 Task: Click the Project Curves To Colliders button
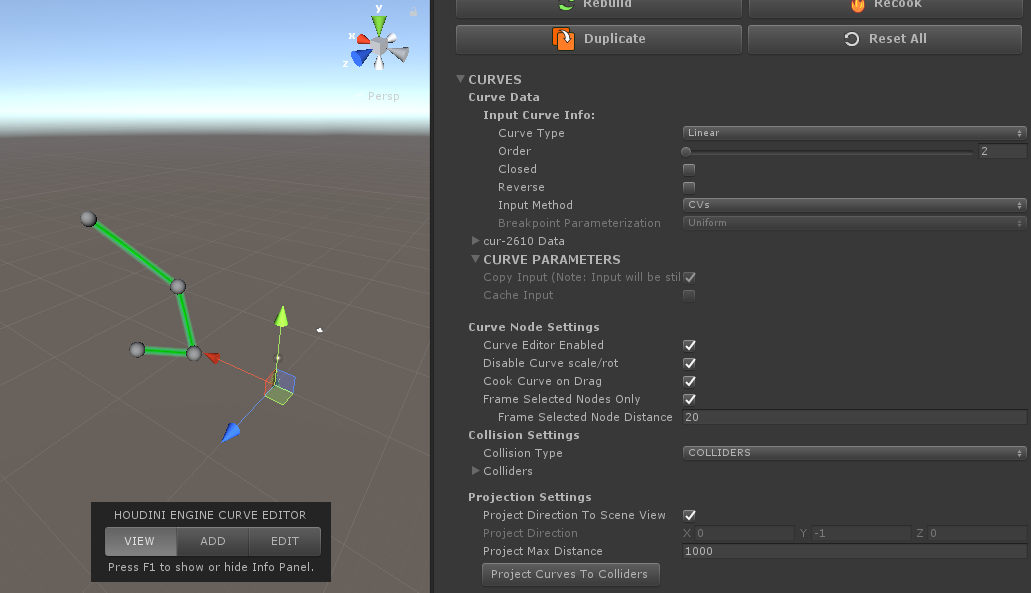click(x=569, y=574)
